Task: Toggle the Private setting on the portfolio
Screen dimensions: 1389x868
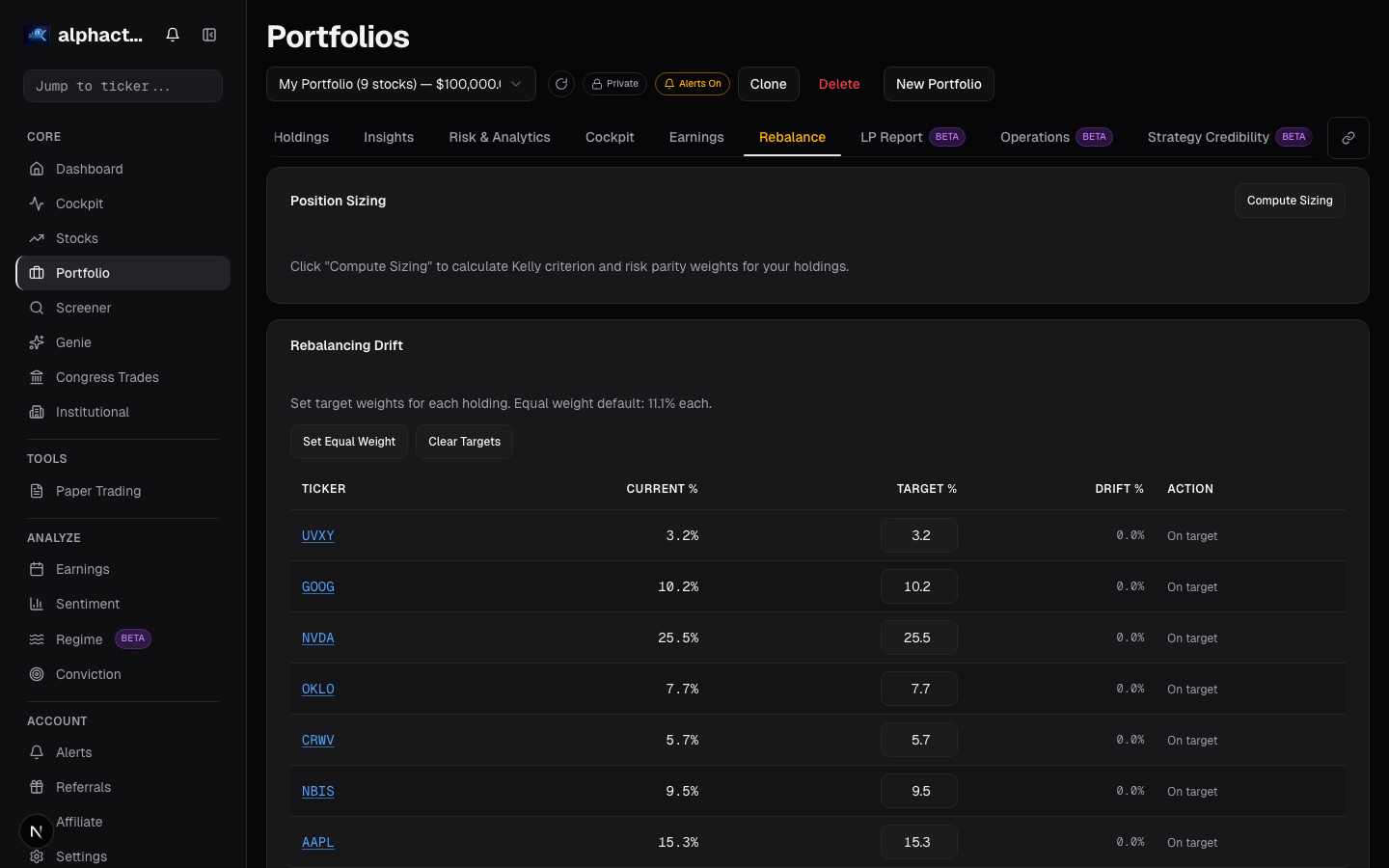Action: (x=614, y=84)
